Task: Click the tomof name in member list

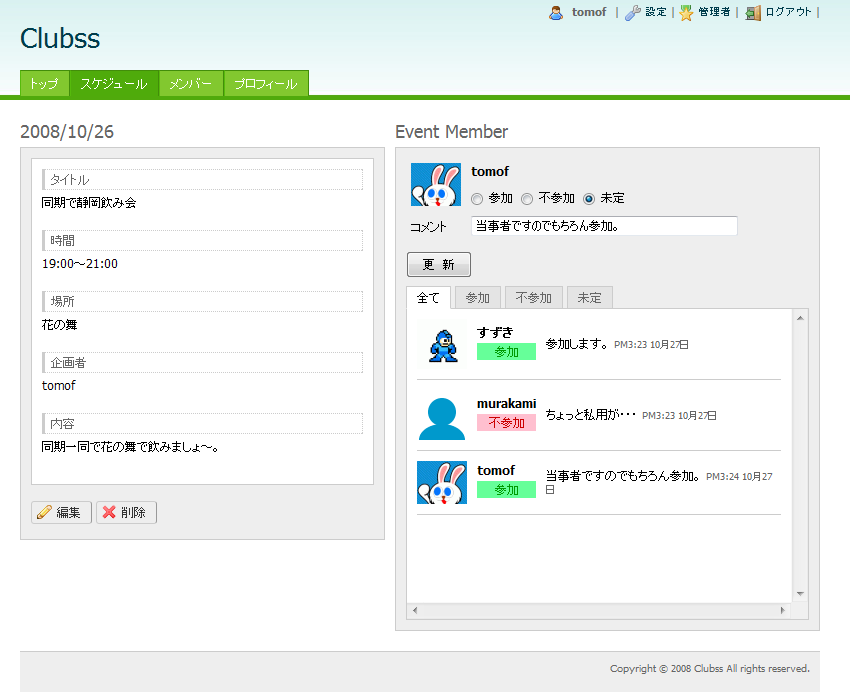Action: point(496,470)
